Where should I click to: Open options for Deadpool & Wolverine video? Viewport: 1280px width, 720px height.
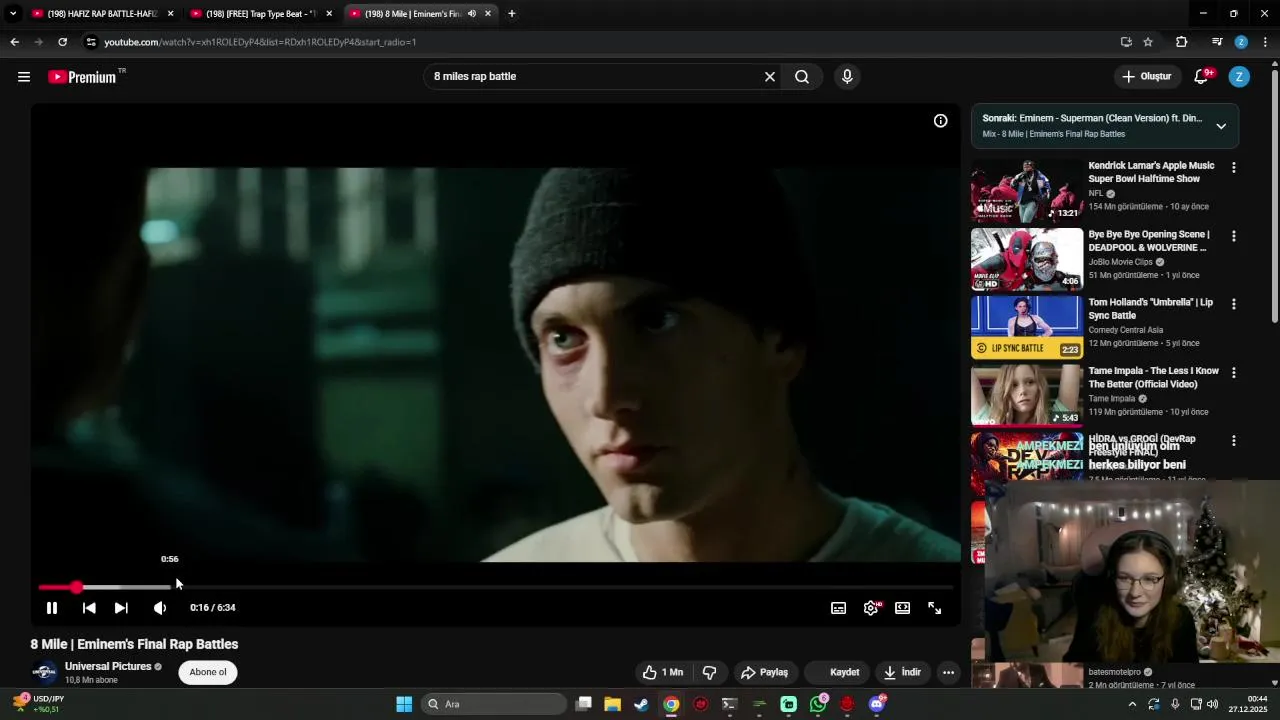pyautogui.click(x=1234, y=236)
